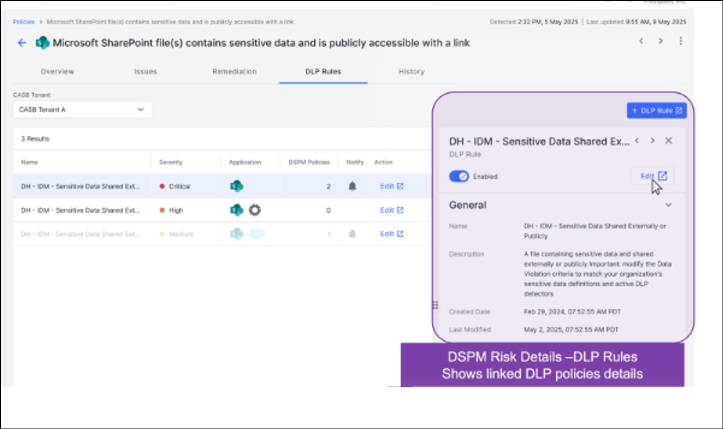The width and height of the screenshot is (723, 429).
Task: Go to previous policy with top-right left chevron
Action: (x=639, y=41)
